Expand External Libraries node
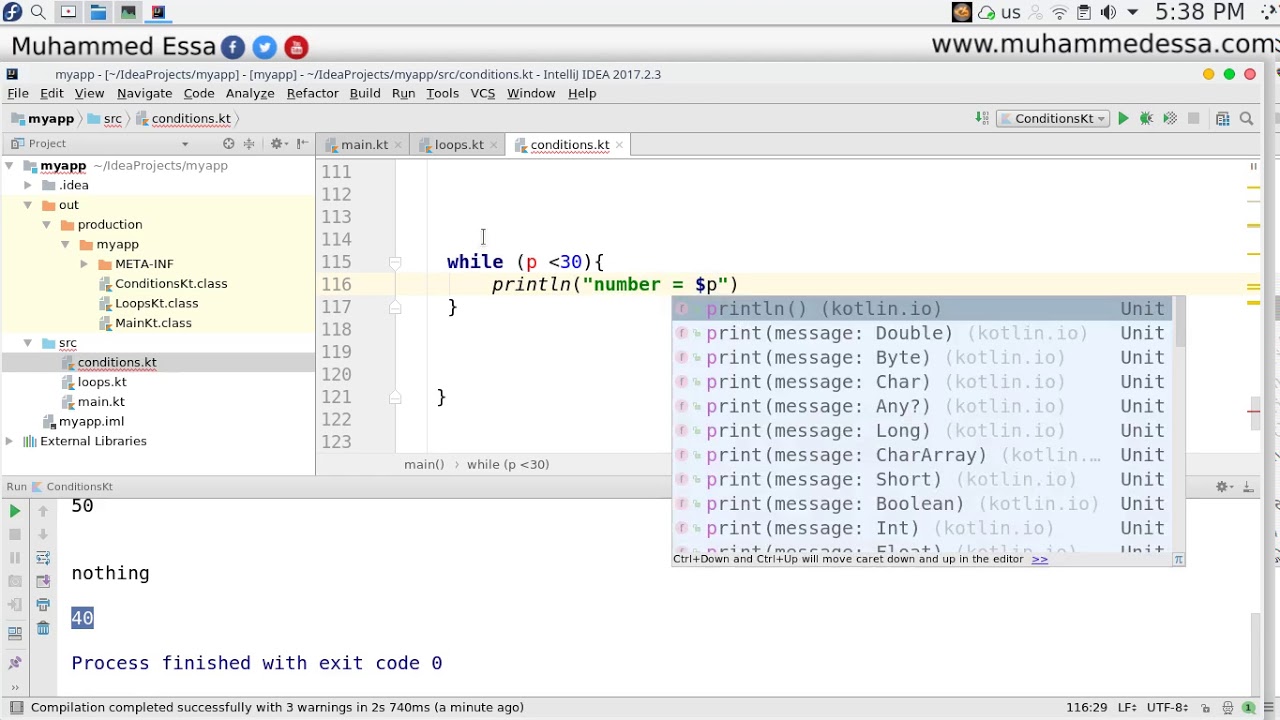This screenshot has height=720, width=1280. pos(9,441)
